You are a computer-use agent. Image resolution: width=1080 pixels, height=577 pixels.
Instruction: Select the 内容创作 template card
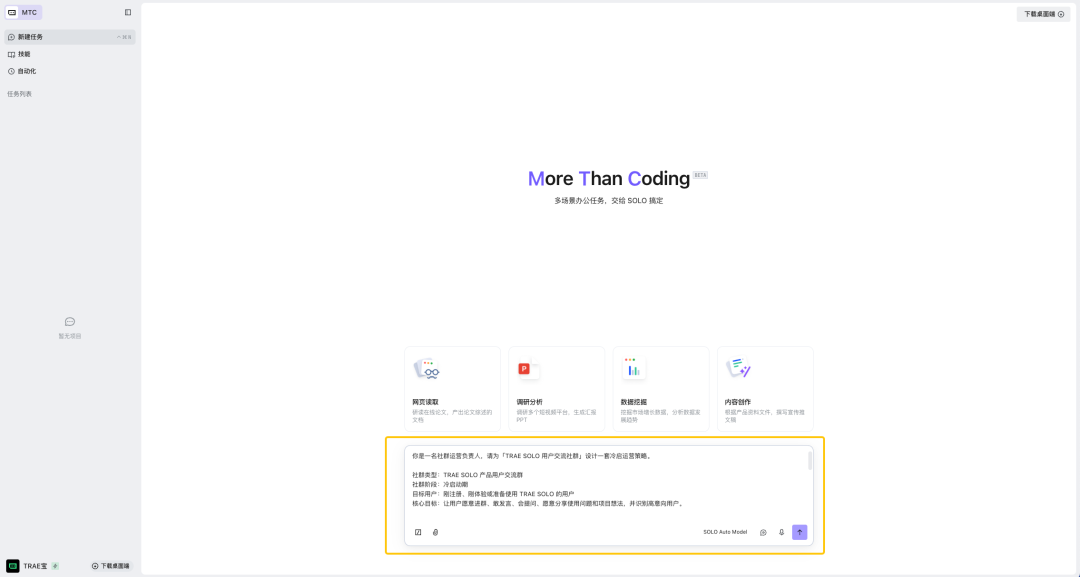click(765, 389)
